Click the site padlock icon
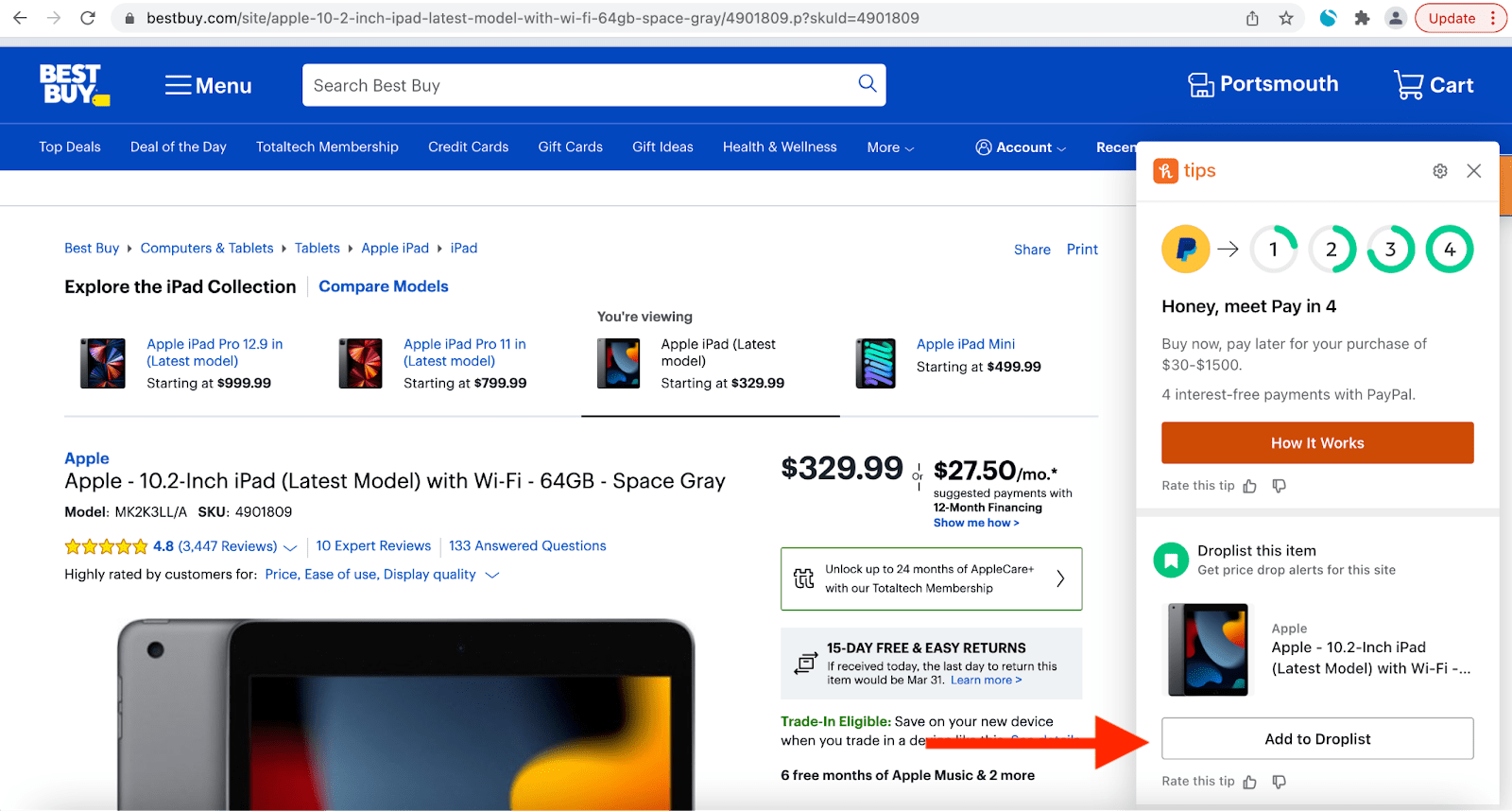Image resolution: width=1512 pixels, height=811 pixels. click(x=130, y=18)
